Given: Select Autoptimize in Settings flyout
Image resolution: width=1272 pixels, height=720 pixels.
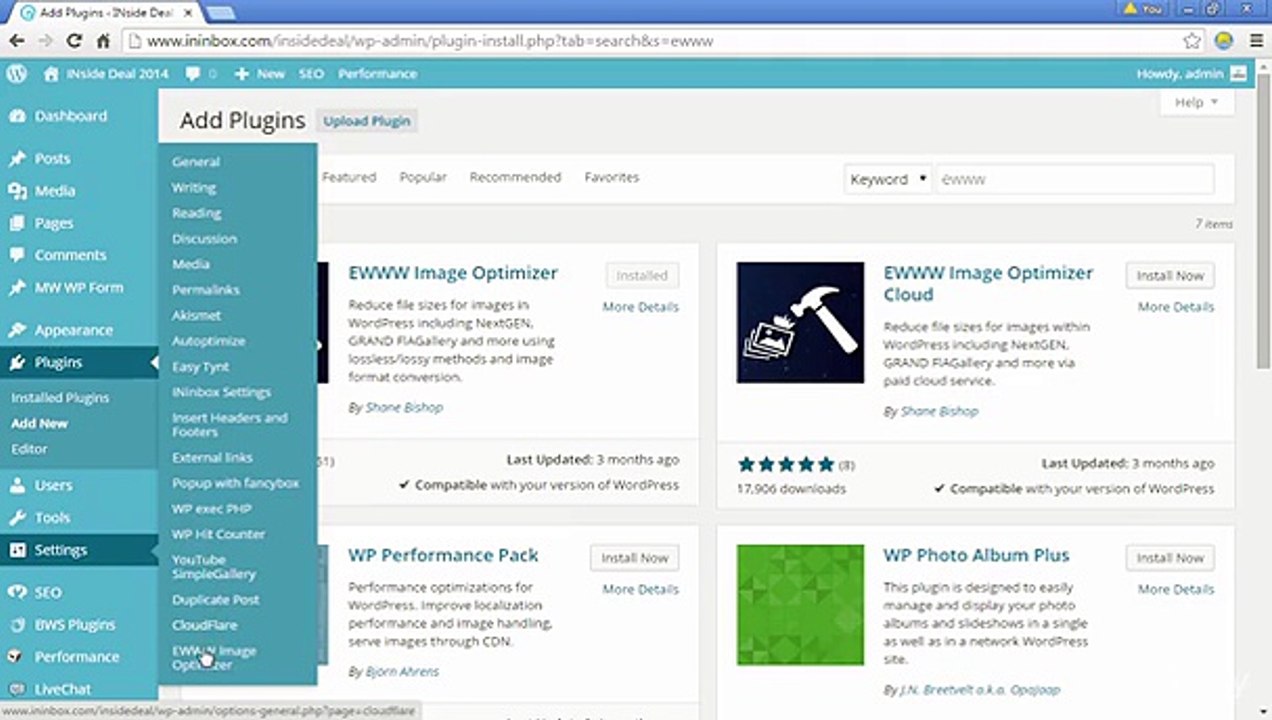Looking at the screenshot, I should [208, 341].
